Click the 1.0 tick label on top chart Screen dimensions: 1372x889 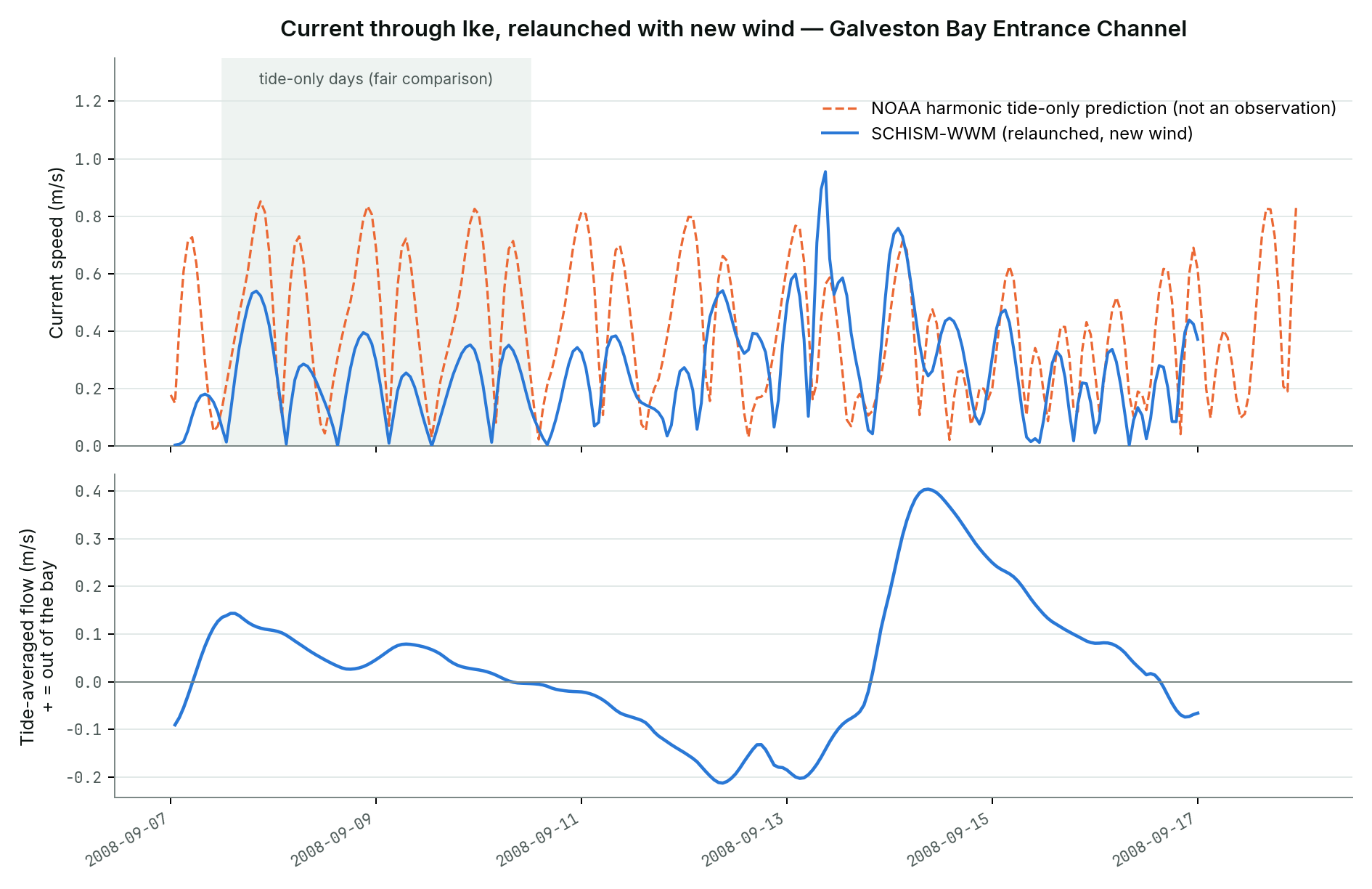pos(89,159)
